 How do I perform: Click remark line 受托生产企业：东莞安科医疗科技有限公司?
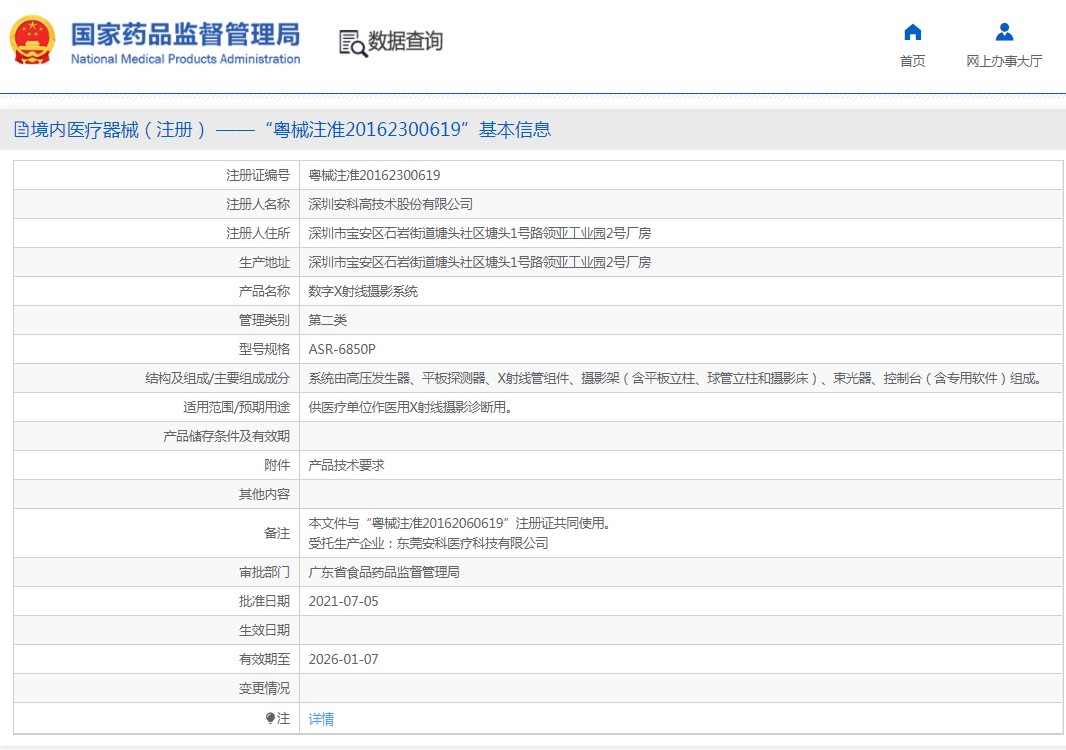tap(428, 543)
